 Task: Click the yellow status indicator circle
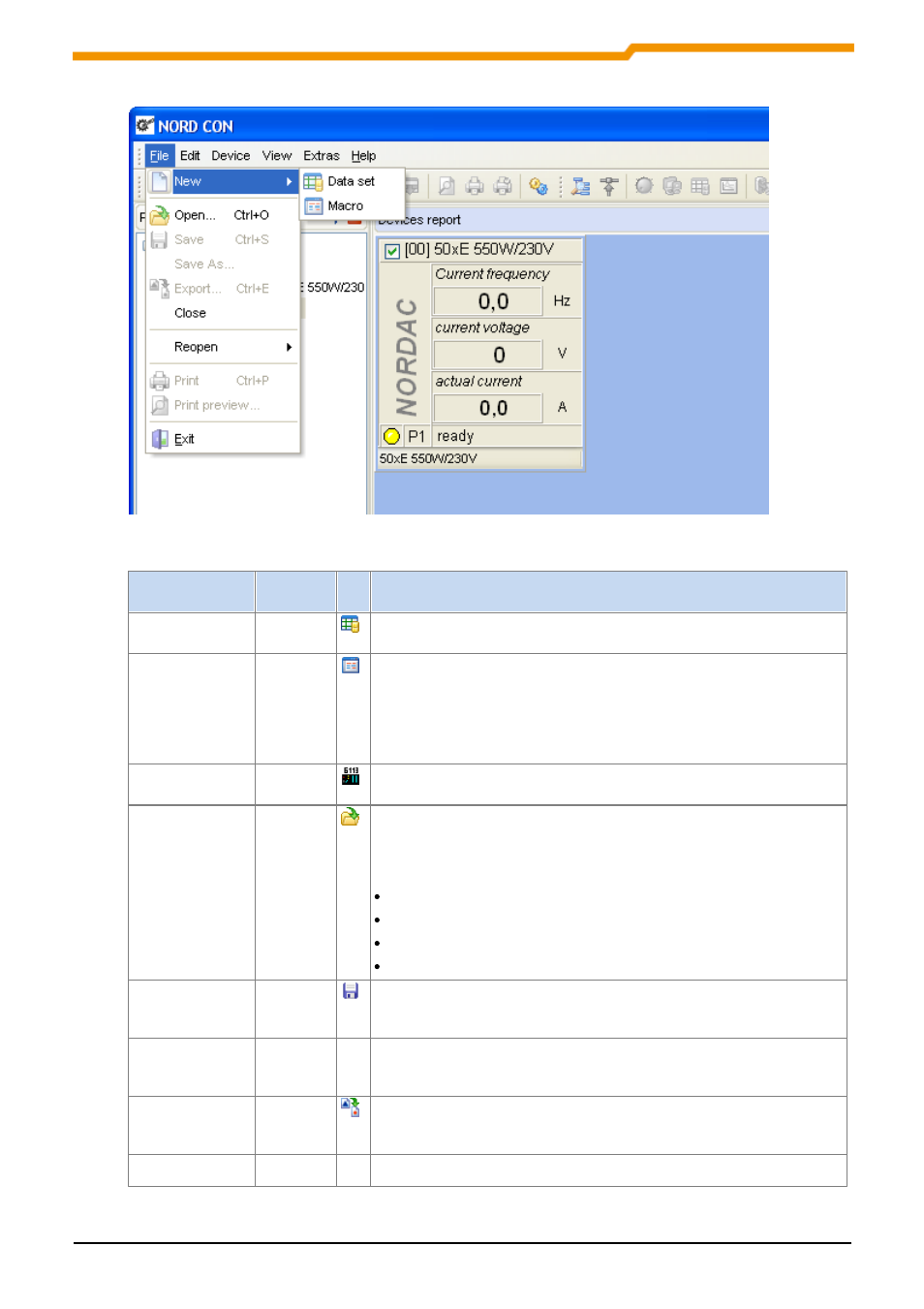point(391,436)
